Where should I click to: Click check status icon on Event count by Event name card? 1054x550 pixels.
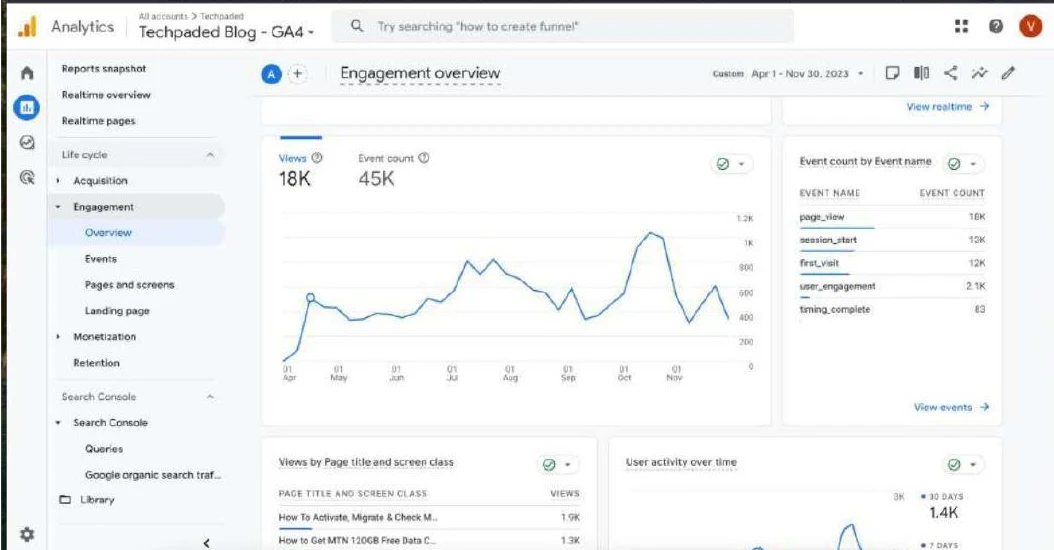pyautogui.click(x=954, y=164)
